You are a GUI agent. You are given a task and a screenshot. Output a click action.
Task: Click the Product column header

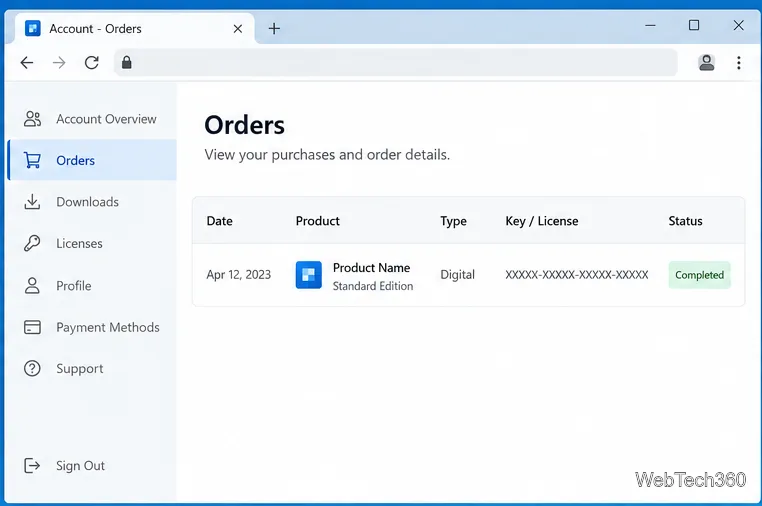tap(318, 221)
